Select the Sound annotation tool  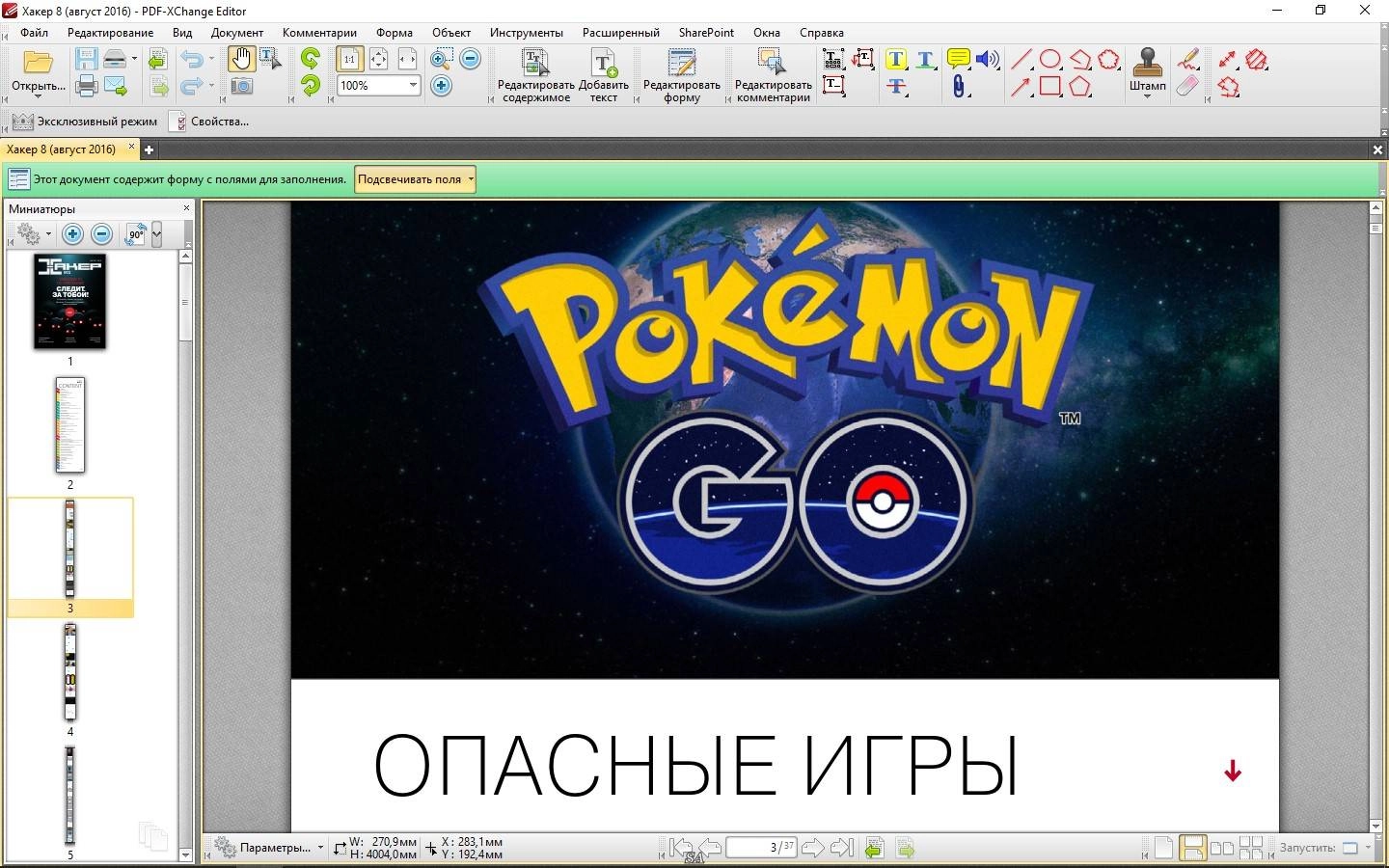(x=987, y=60)
